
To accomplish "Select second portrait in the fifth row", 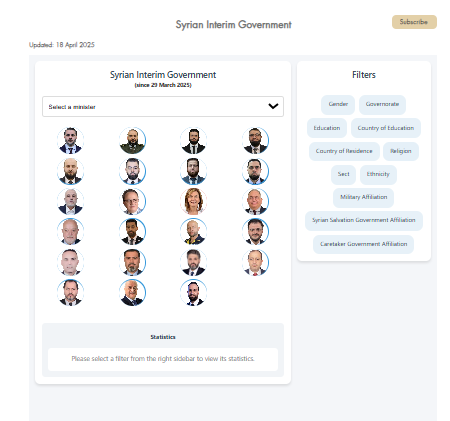I will pyautogui.click(x=132, y=262).
